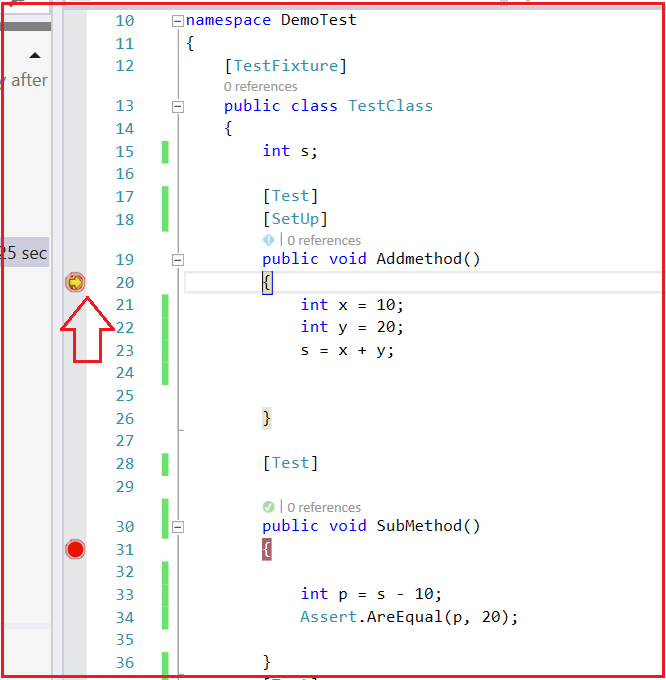Click the DemoTest namespace name
Screen dimensions: 666x680
click(319, 20)
